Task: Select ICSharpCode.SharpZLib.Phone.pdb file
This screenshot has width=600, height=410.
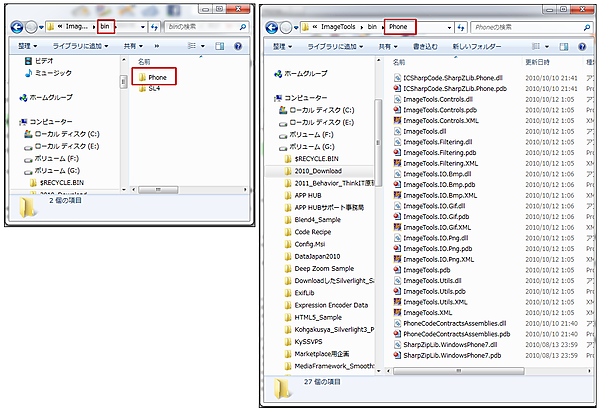Action: [450, 88]
